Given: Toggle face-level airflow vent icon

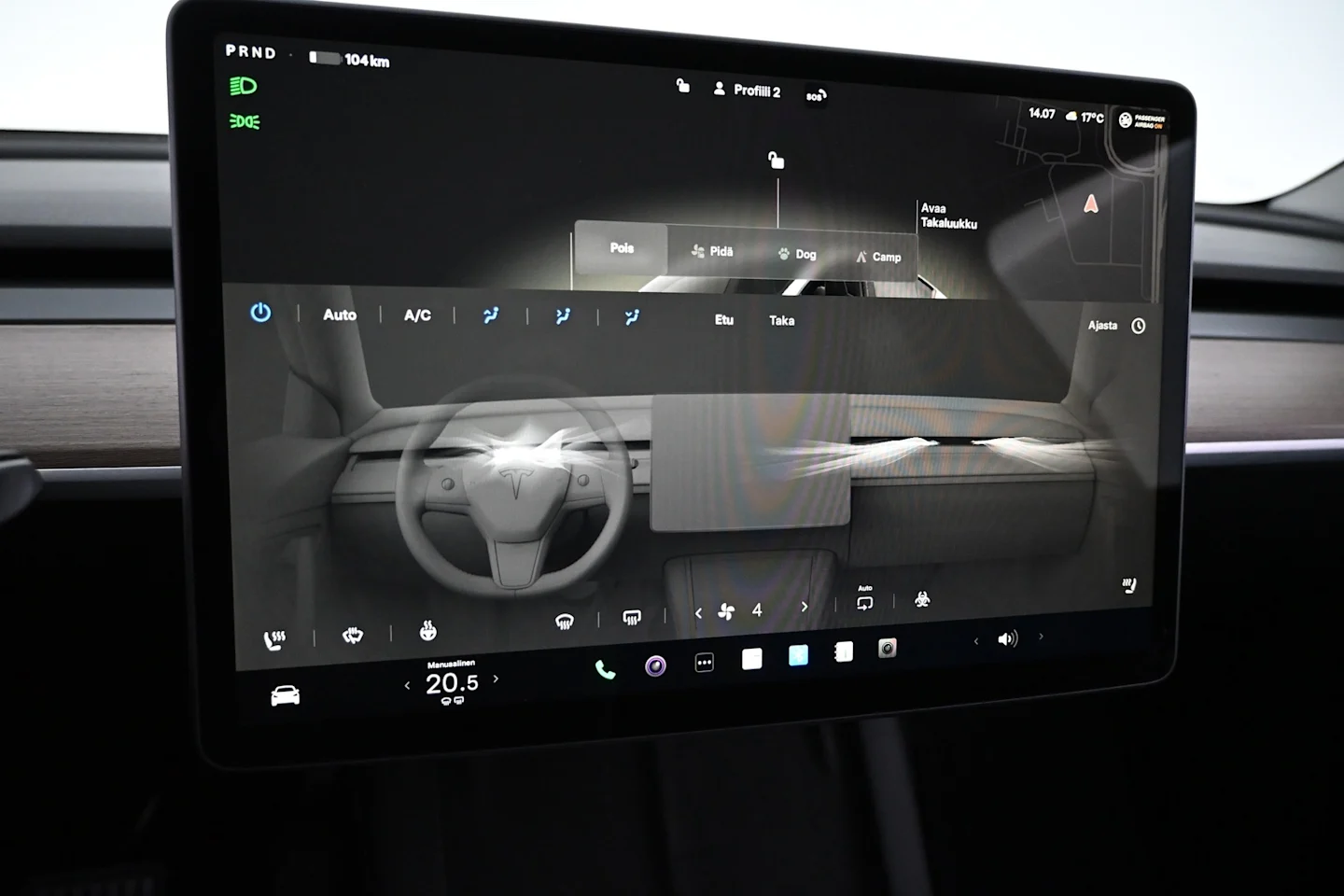Looking at the screenshot, I should pyautogui.click(x=562, y=316).
